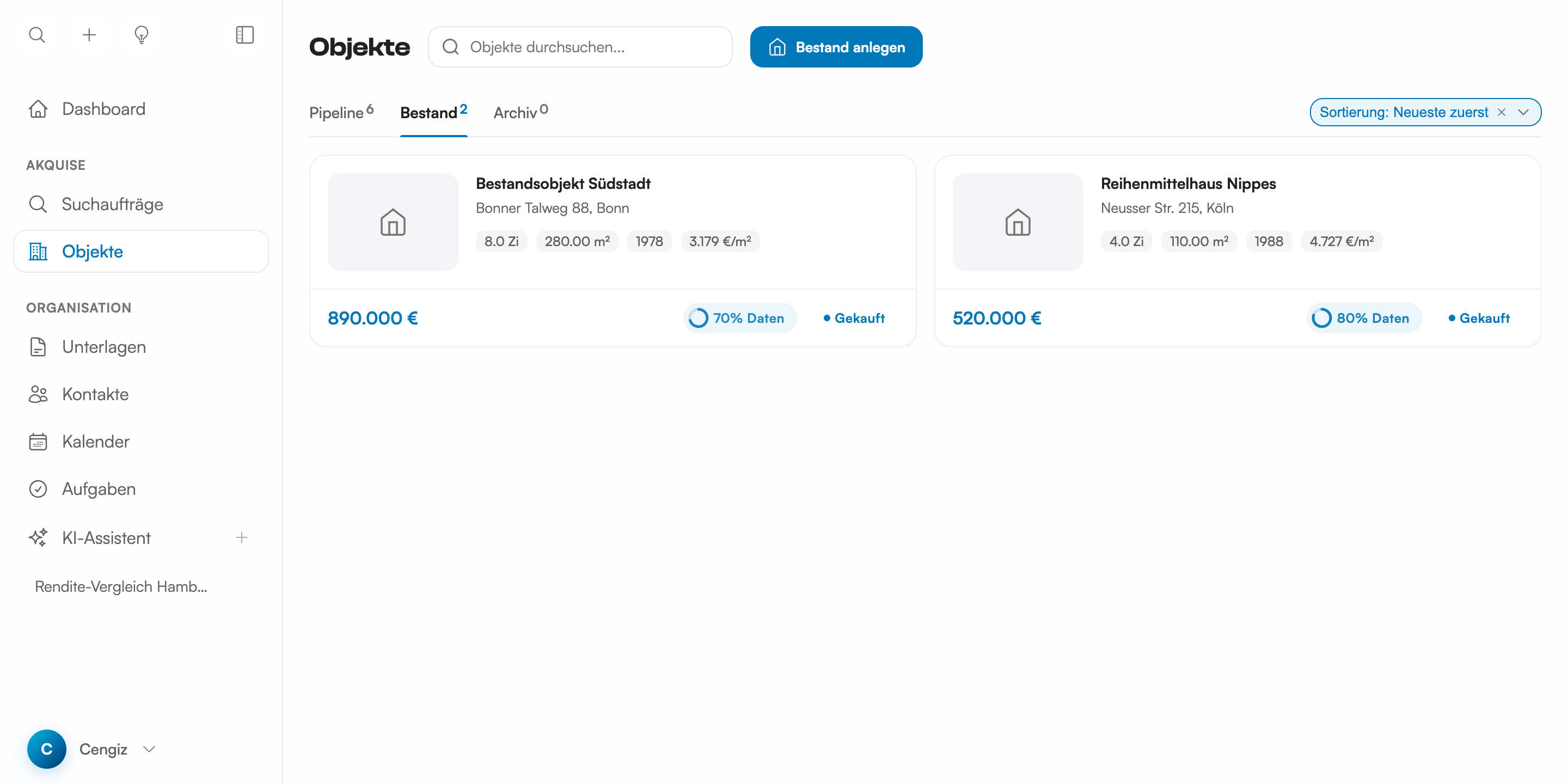Start new KI-Assistent chat with plus
The width and height of the screenshot is (1568, 784).
(242, 537)
